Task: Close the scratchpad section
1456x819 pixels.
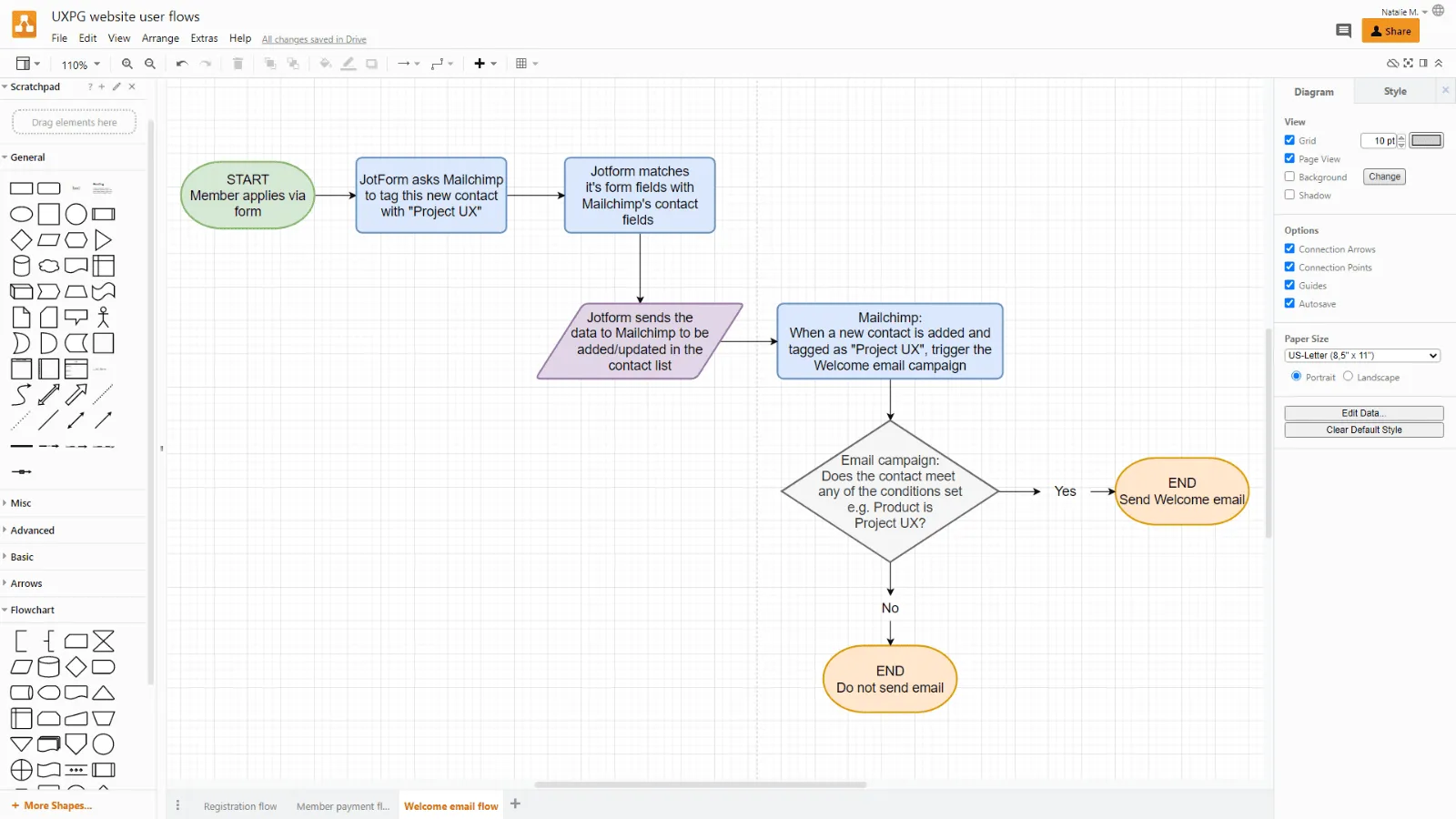Action: click(x=132, y=86)
